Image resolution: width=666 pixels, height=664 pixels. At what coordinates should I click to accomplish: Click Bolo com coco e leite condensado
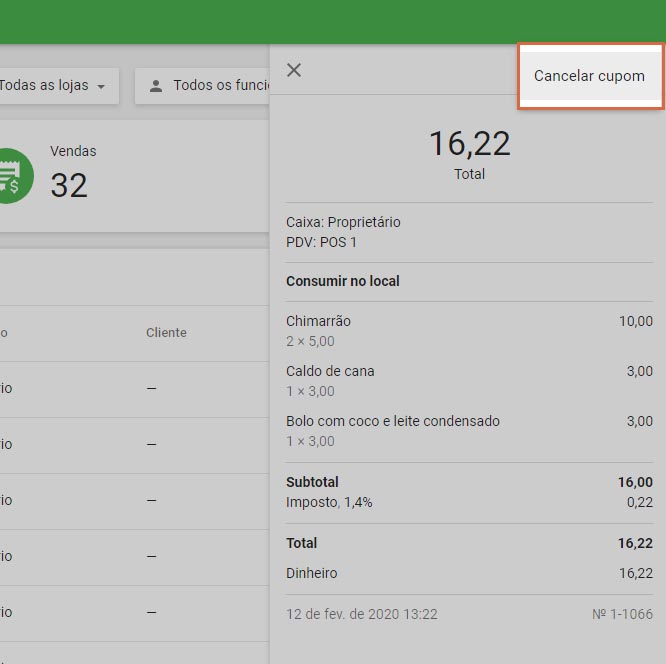pyautogui.click(x=392, y=421)
